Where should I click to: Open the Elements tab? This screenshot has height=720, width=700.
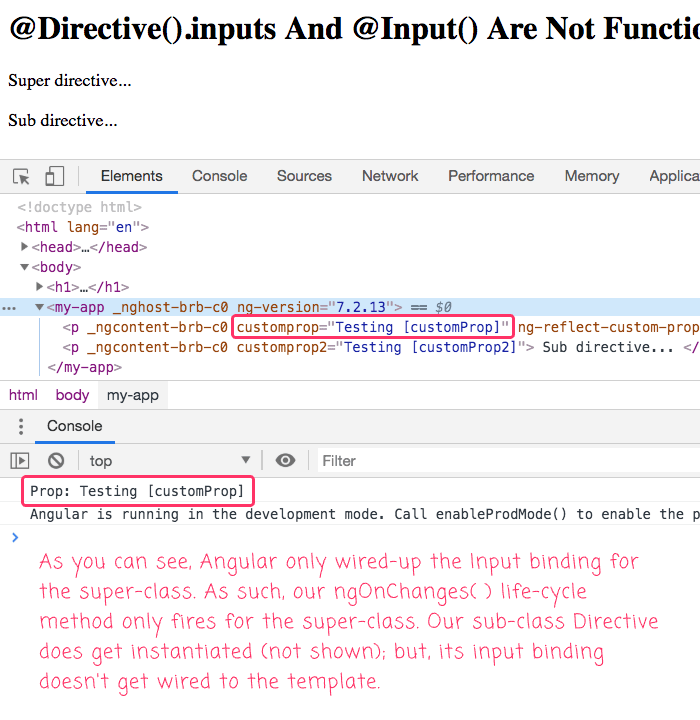[x=132, y=176]
